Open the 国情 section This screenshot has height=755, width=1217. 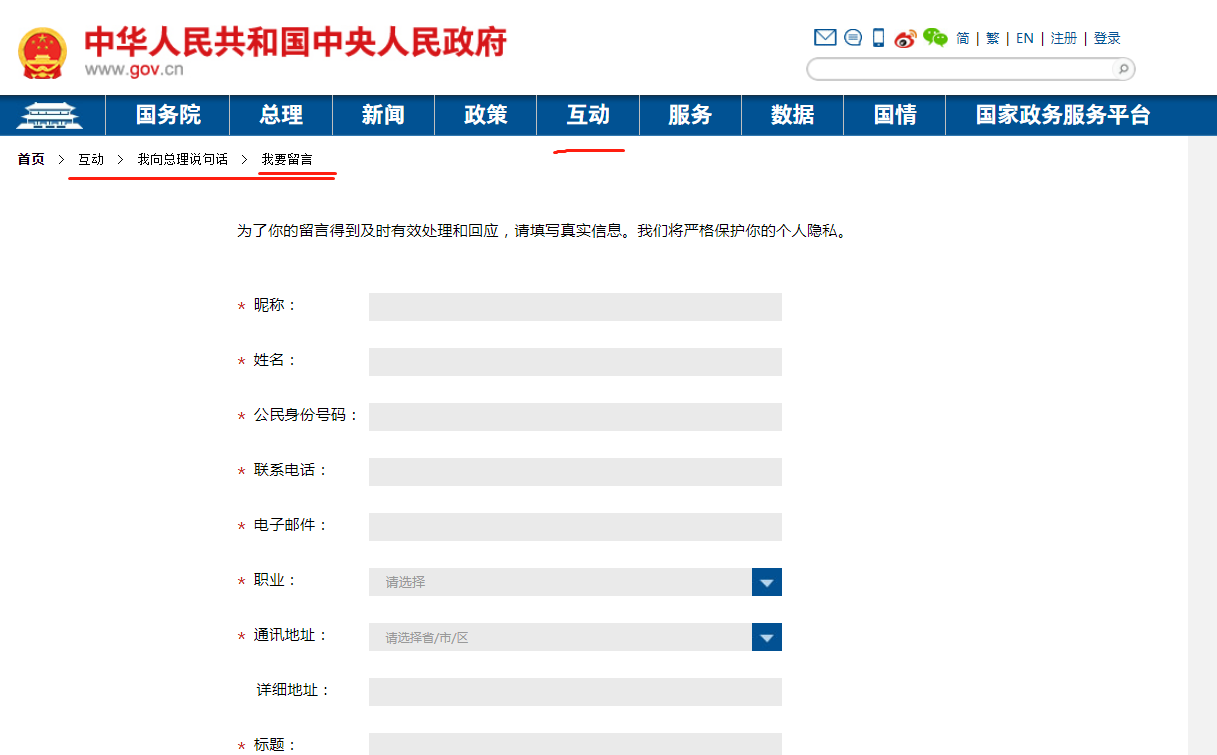(x=893, y=114)
